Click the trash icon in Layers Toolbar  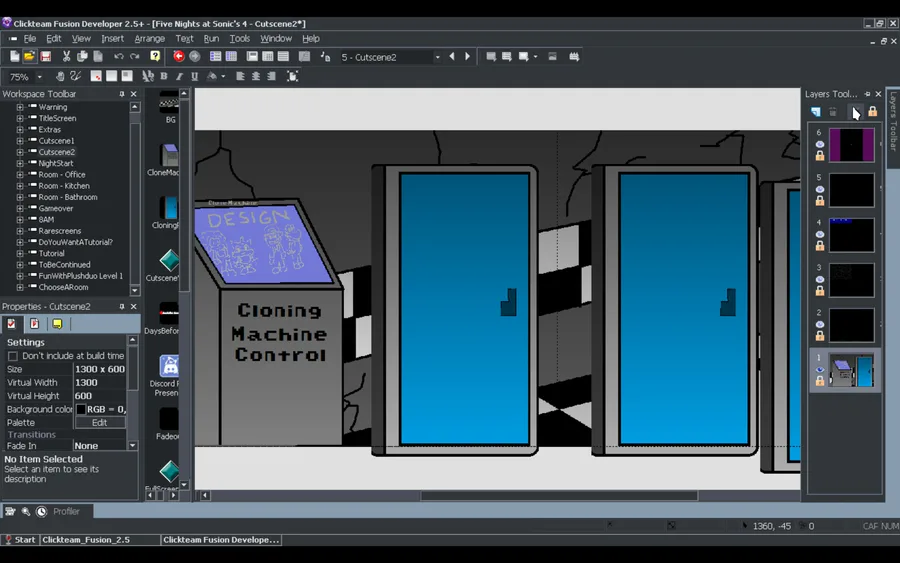(x=833, y=111)
